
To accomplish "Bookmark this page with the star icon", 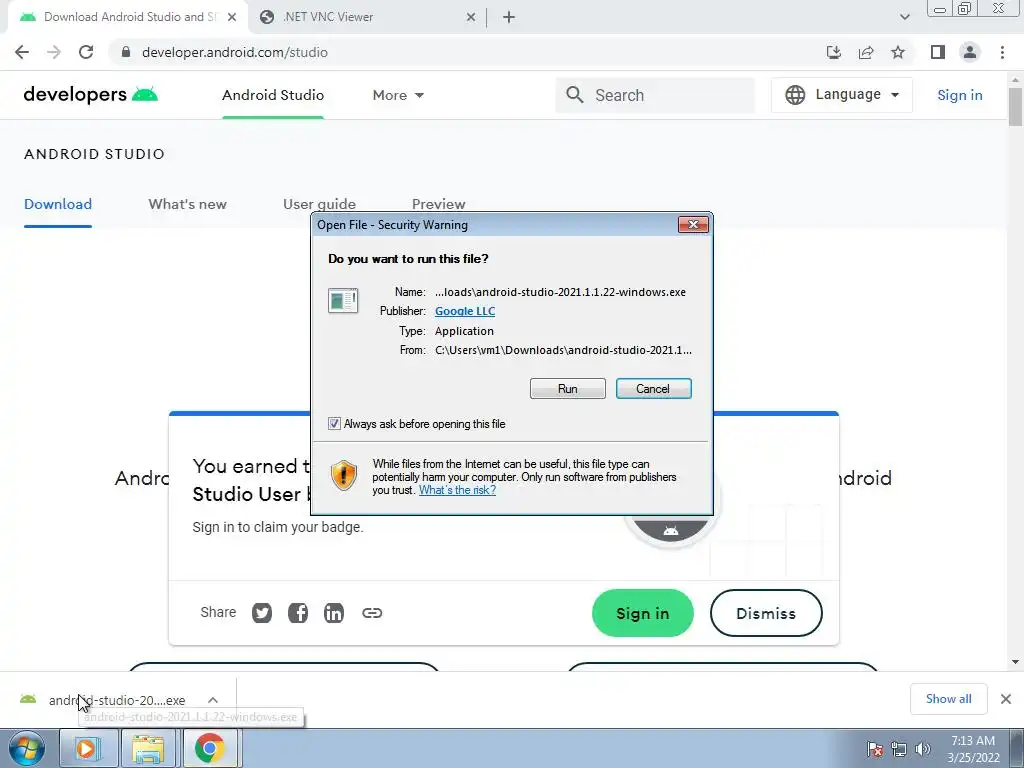I will pyautogui.click(x=898, y=52).
